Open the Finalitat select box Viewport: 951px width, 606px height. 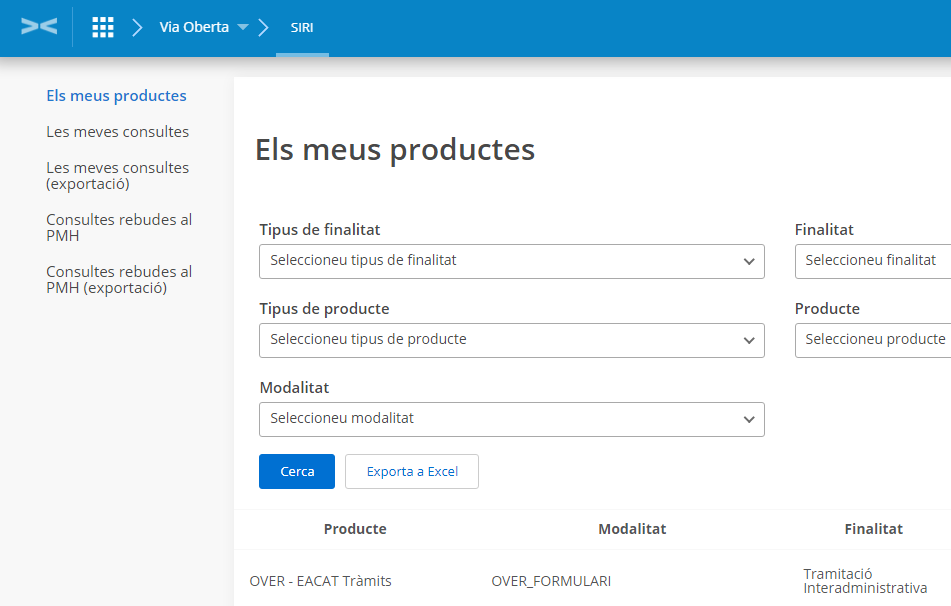pos(872,261)
